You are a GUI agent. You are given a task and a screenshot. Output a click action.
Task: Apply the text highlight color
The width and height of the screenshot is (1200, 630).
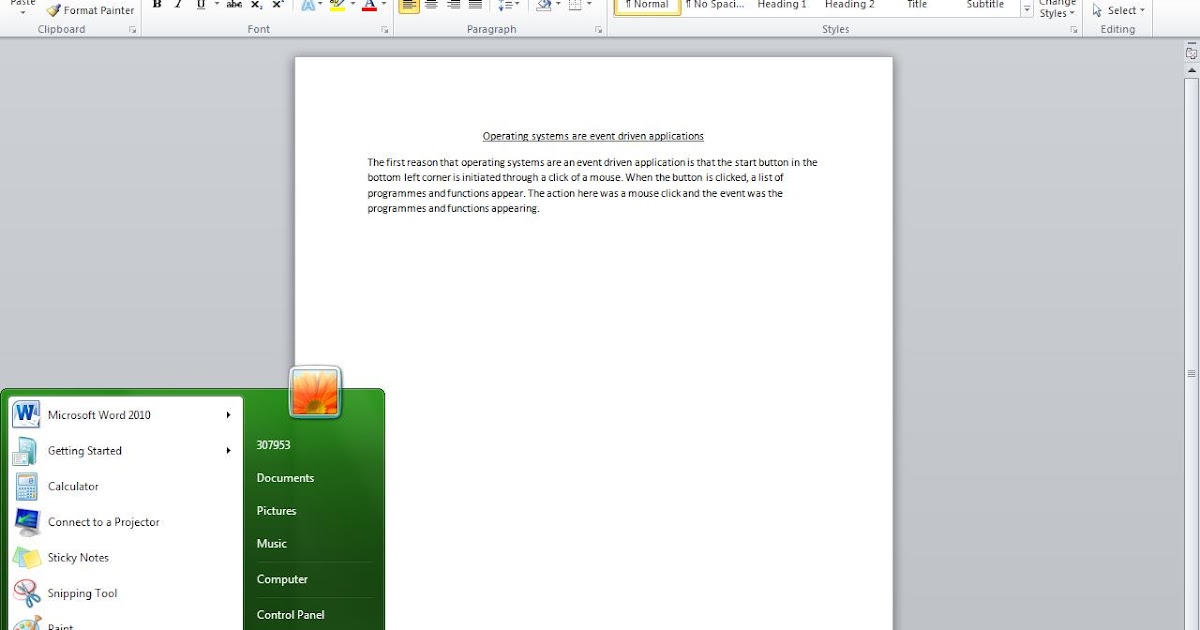(x=337, y=5)
